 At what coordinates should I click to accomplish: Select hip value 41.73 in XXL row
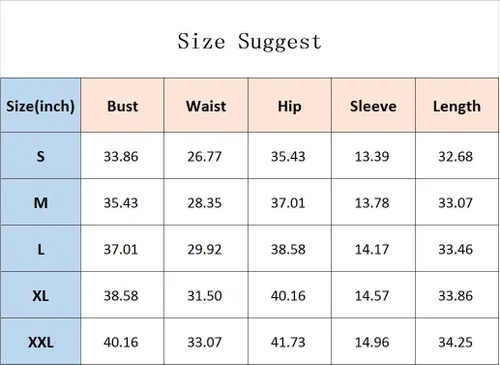(288, 342)
